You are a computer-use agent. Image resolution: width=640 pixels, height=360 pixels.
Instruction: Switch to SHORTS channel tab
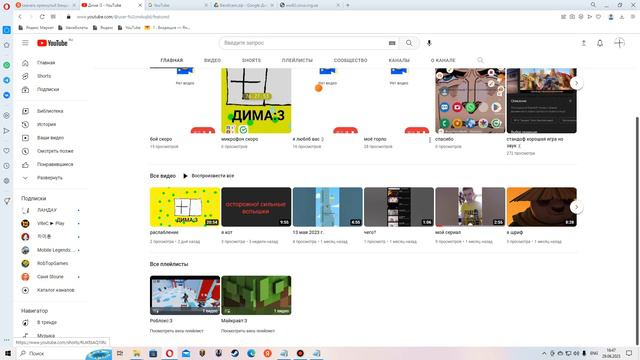click(x=251, y=60)
